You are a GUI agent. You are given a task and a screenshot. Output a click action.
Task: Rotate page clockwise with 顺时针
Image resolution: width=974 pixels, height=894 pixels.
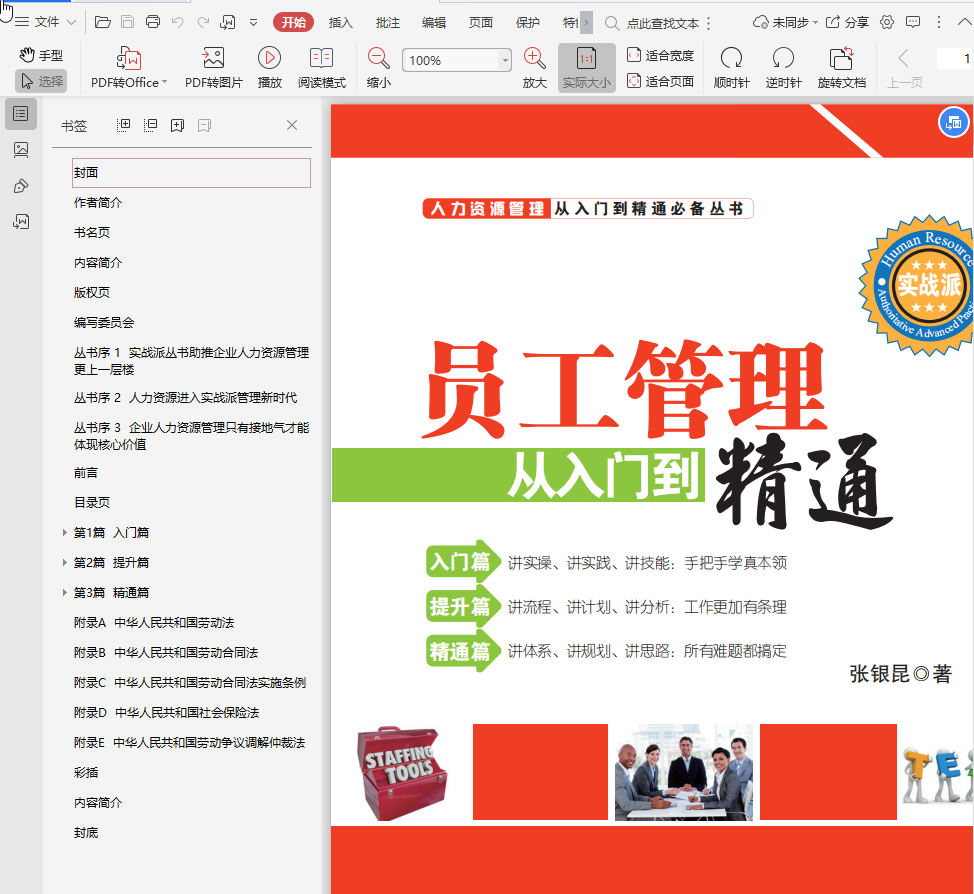(x=731, y=68)
